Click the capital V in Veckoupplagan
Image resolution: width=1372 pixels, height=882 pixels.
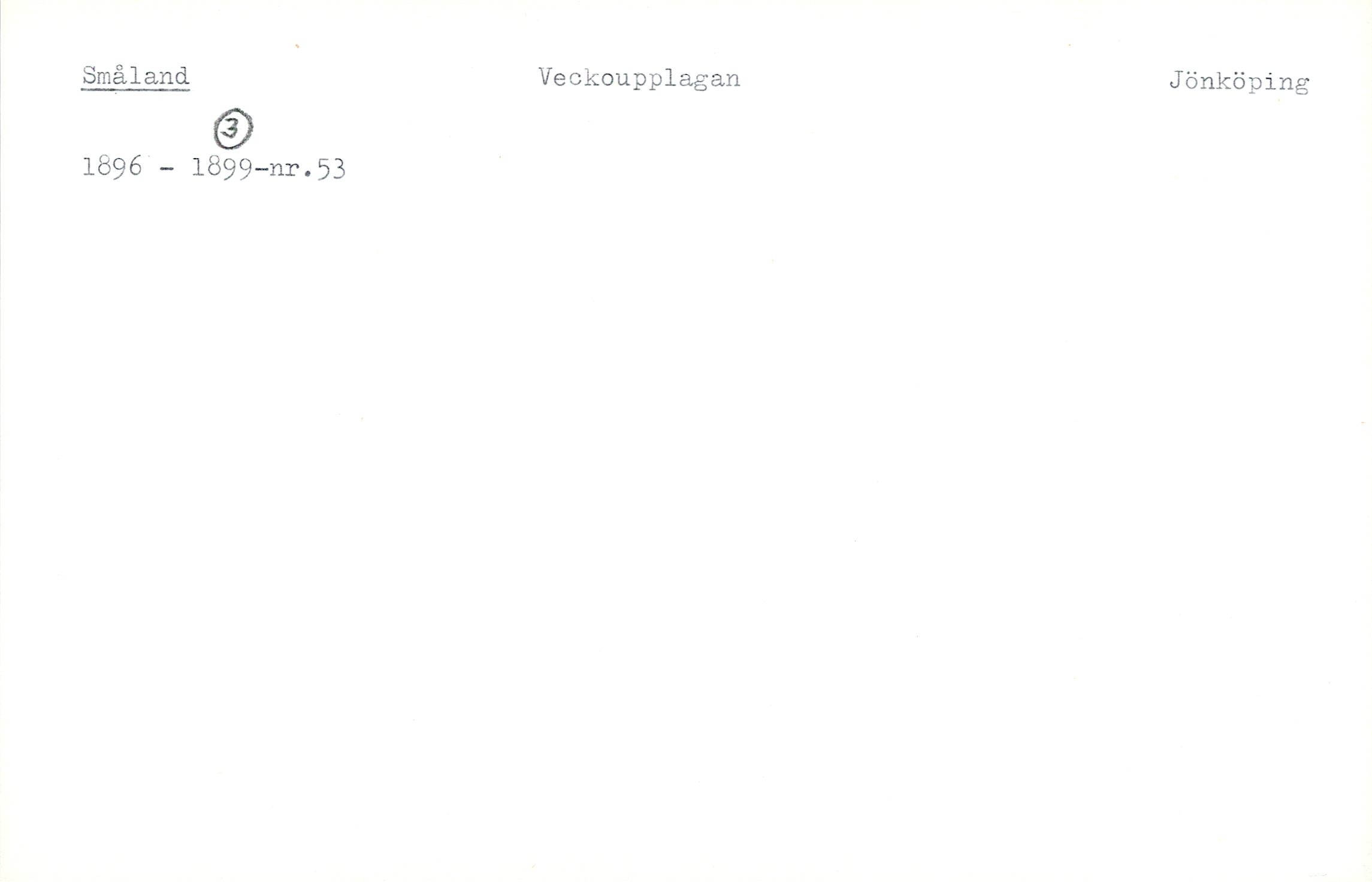[x=545, y=77]
